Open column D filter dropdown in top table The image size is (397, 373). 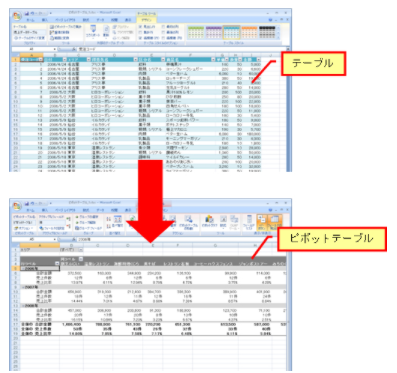click(135, 59)
